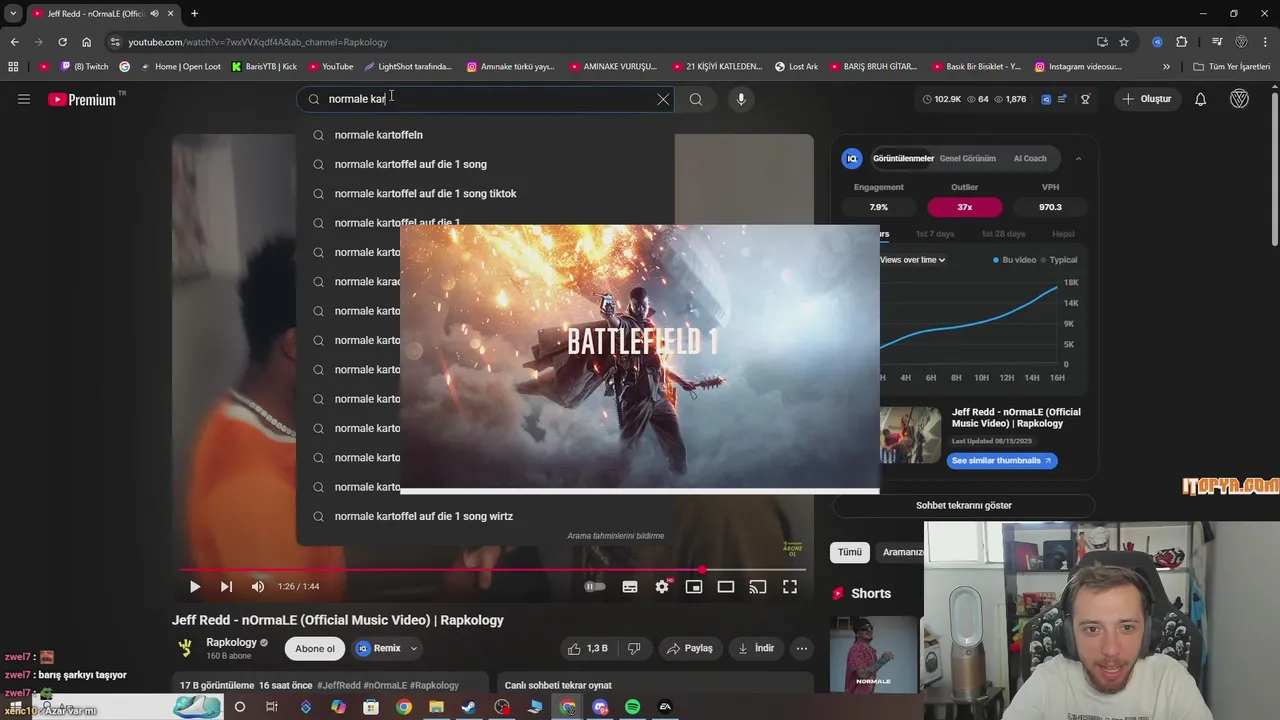Switch to Genel Görünüm tab

[967, 158]
